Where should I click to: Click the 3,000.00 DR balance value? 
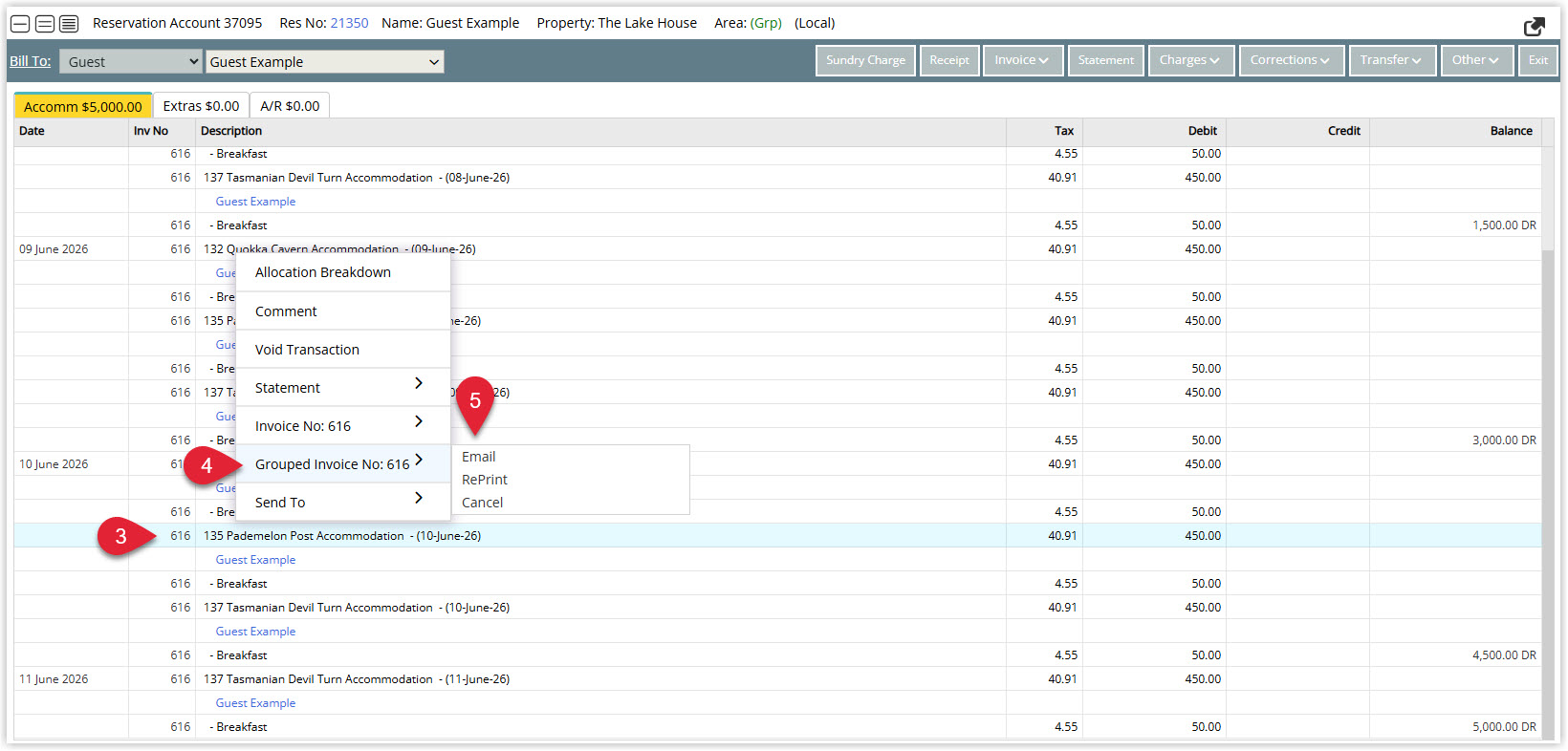pos(1504,440)
